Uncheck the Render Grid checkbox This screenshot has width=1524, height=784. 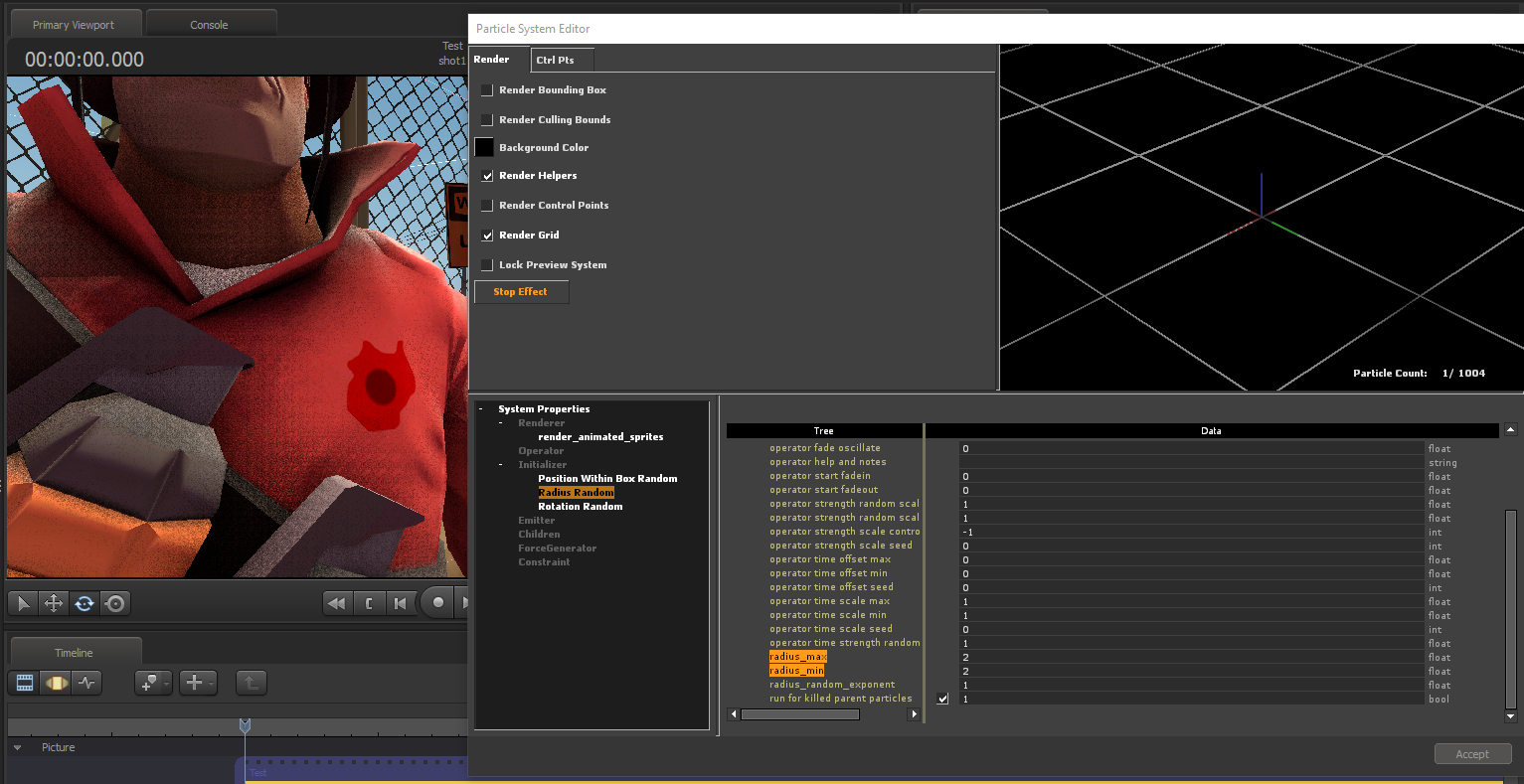click(x=487, y=235)
